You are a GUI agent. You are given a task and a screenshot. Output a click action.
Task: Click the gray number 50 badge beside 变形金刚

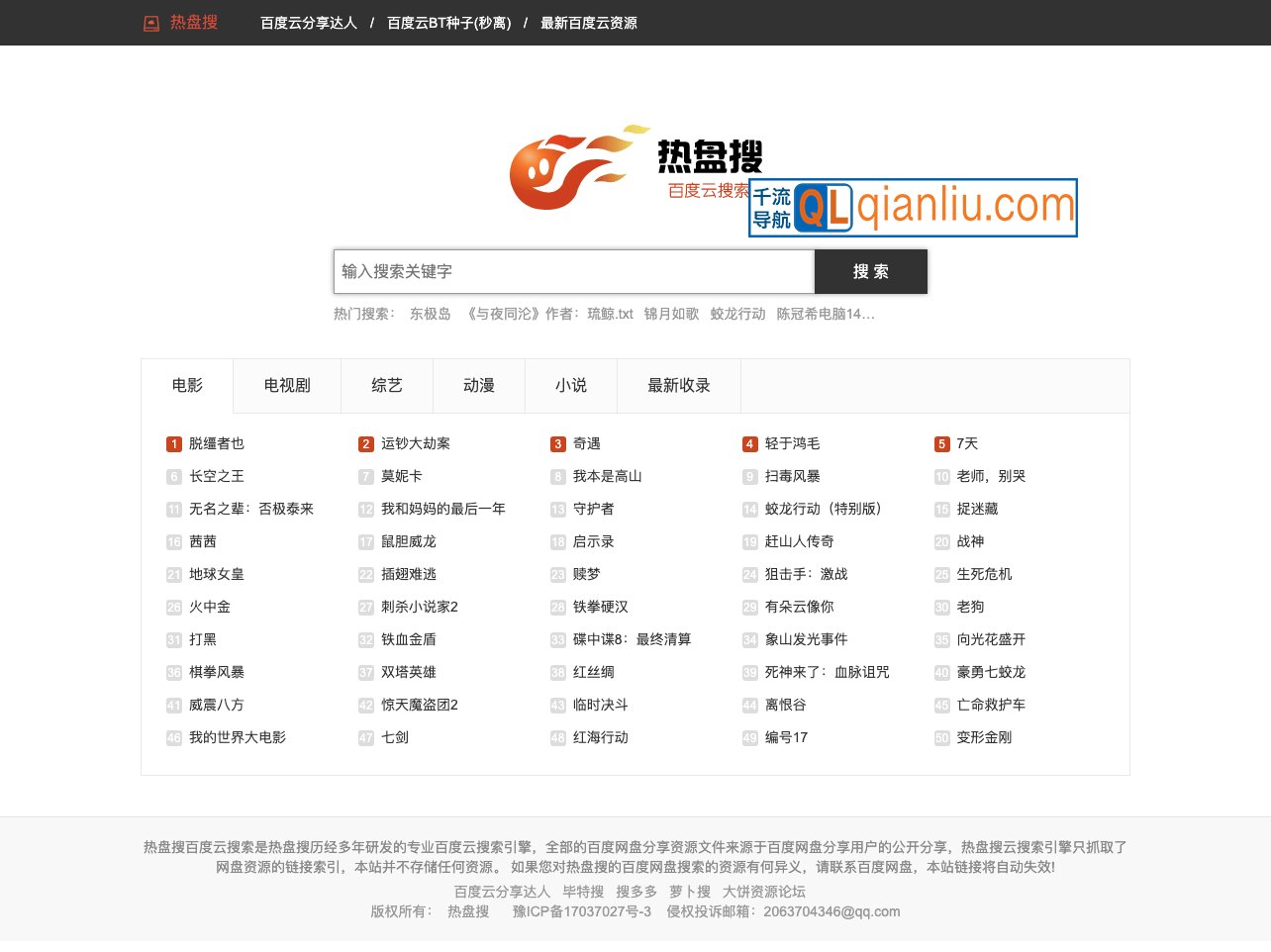click(x=941, y=737)
